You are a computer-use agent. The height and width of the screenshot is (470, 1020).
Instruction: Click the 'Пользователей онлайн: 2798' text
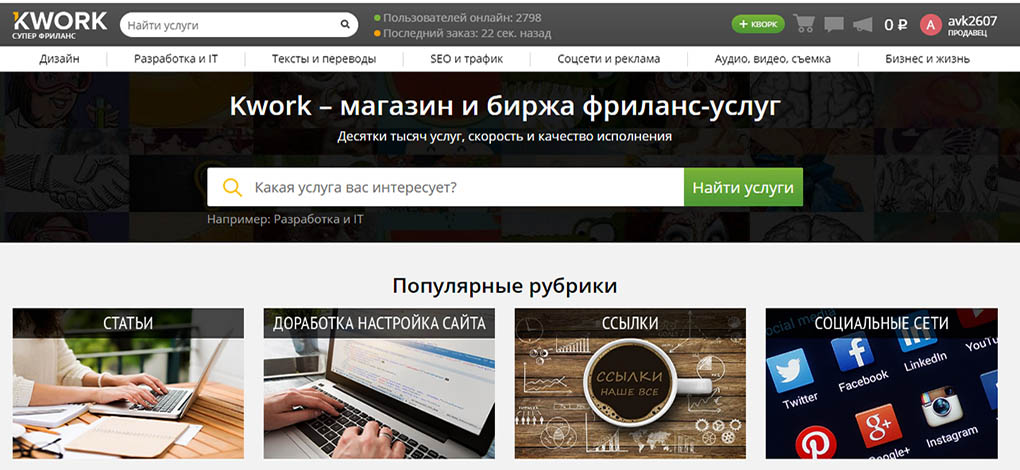462,18
